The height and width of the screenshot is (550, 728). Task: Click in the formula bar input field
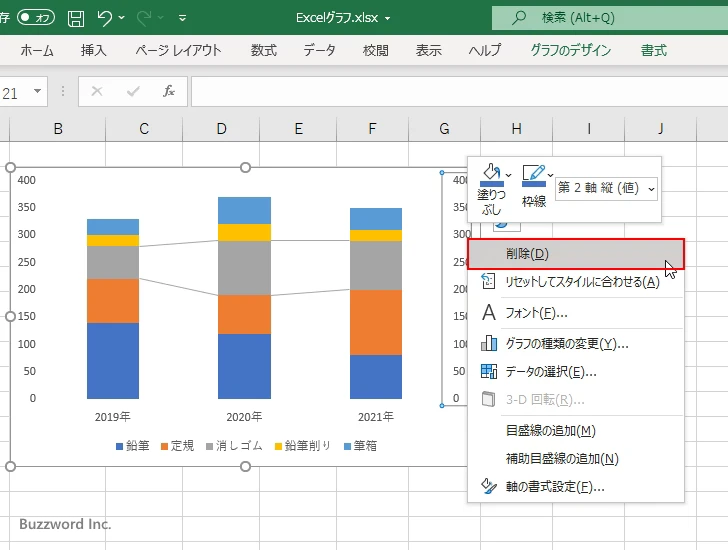(460, 91)
